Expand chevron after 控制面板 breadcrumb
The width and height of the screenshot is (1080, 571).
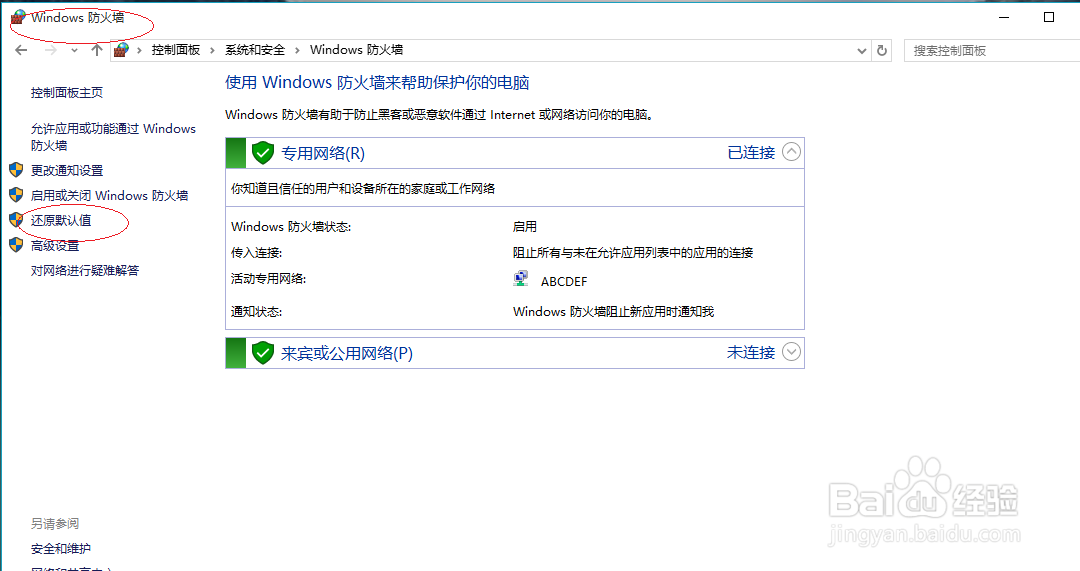pyautogui.click(x=212, y=50)
